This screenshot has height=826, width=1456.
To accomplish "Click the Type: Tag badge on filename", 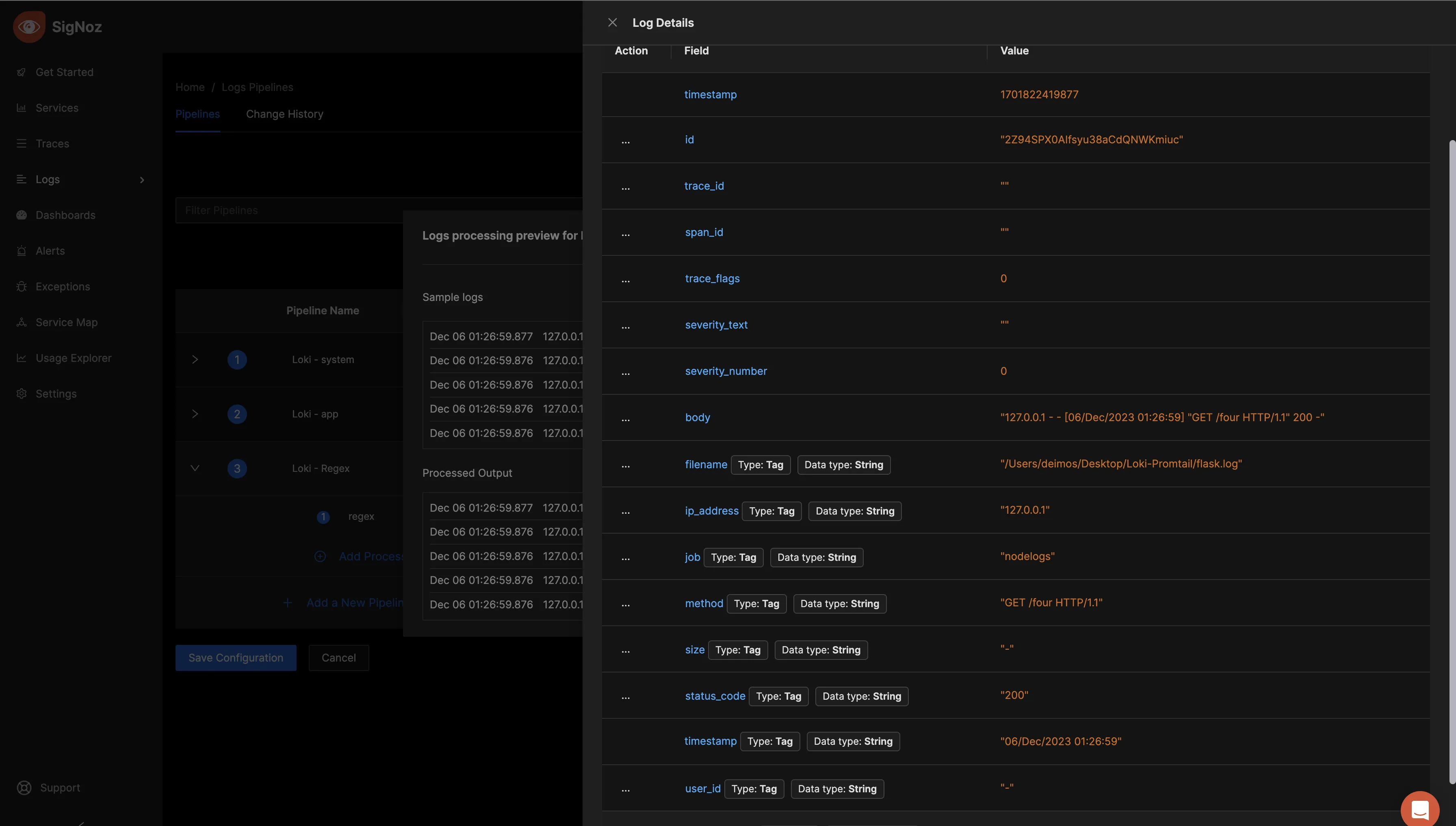I will [x=760, y=465].
